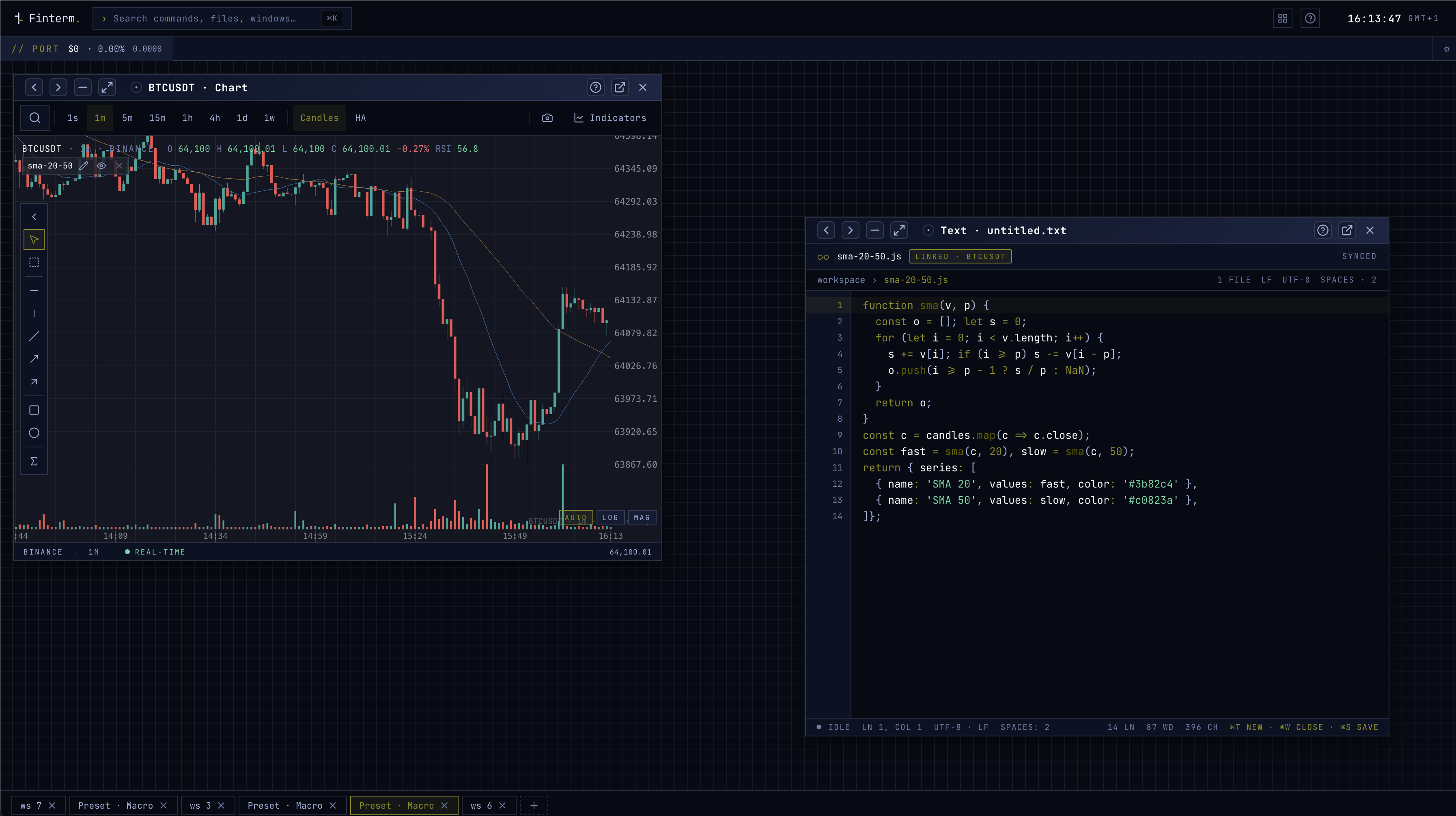The image size is (1456, 816).
Task: Click the ⌘W CLOSE shortcut
Action: point(1301,727)
